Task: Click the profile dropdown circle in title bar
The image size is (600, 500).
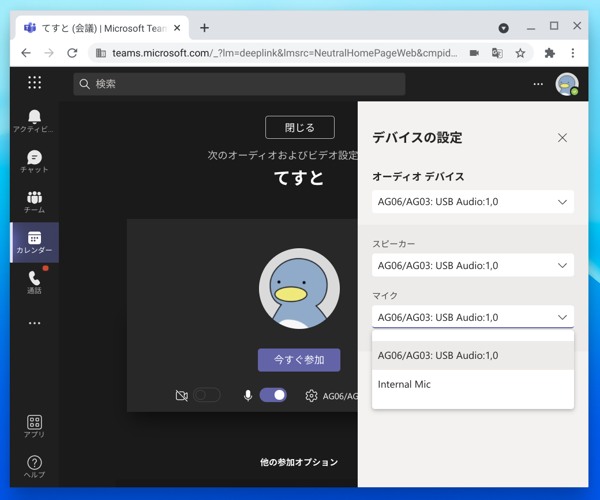Action: (x=504, y=28)
